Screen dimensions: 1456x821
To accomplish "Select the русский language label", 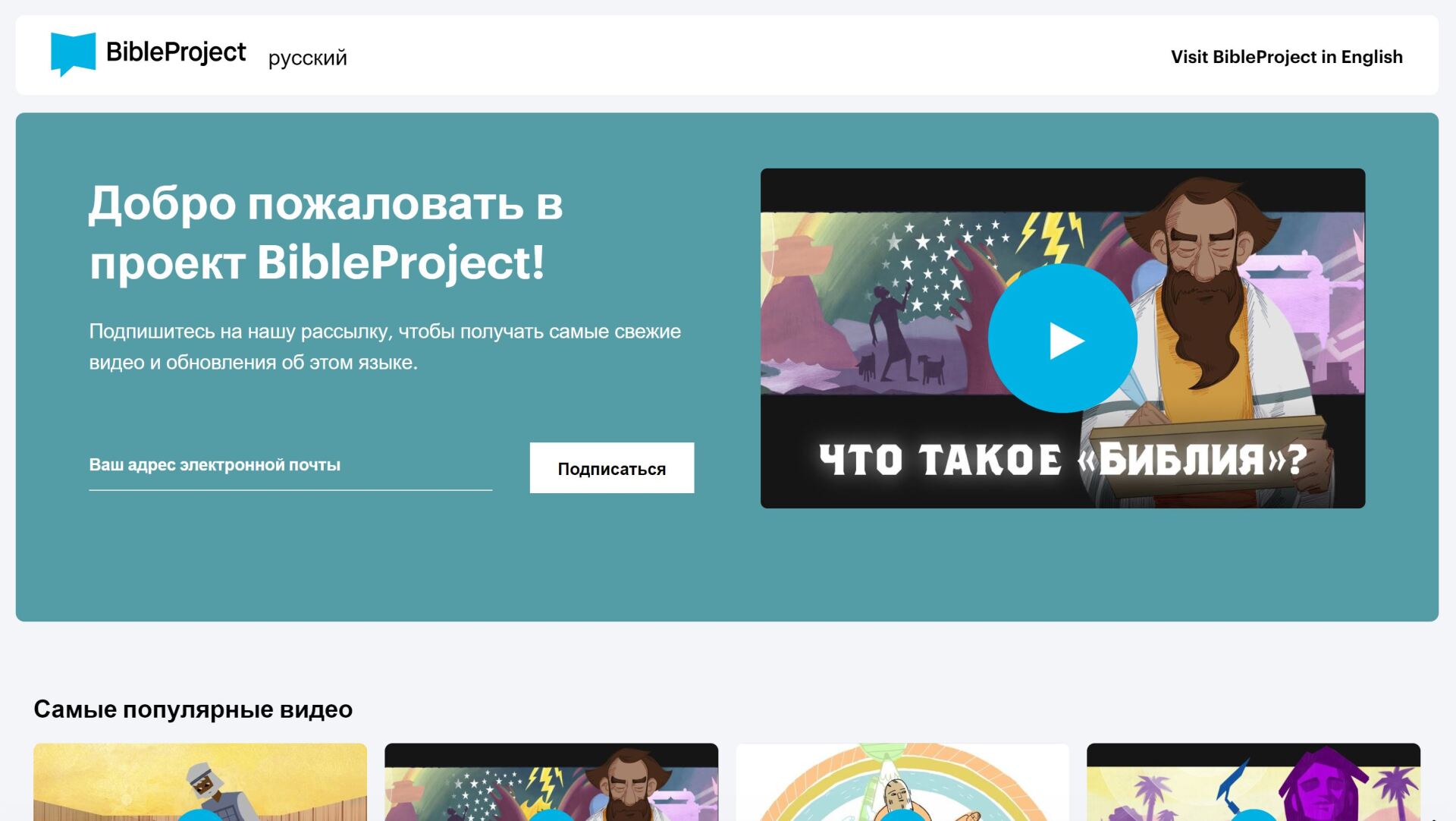I will (307, 58).
